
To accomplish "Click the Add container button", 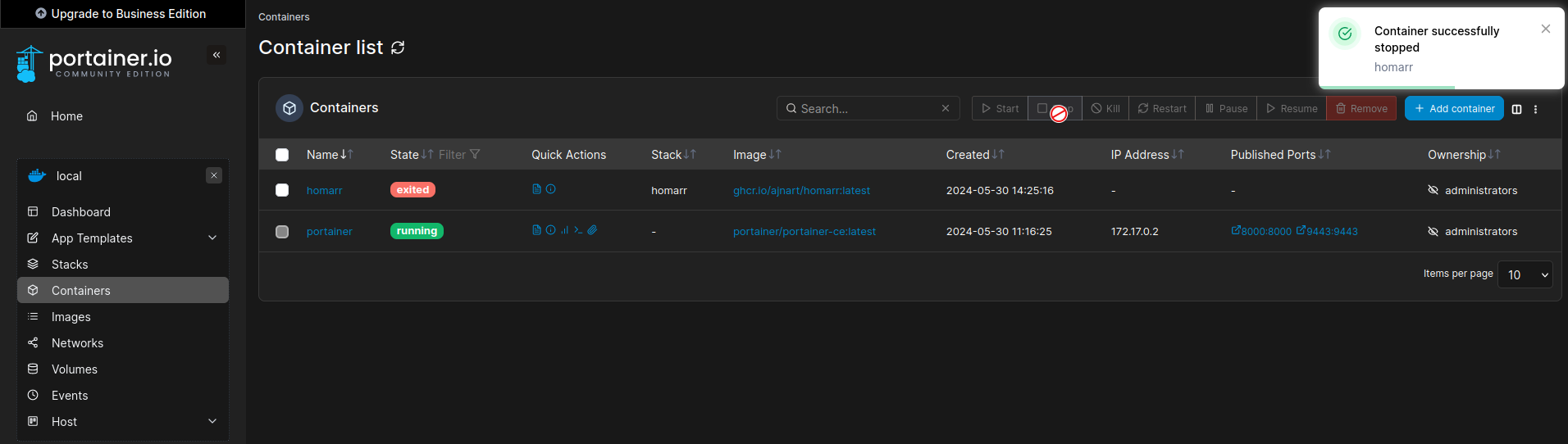I will 1454,108.
